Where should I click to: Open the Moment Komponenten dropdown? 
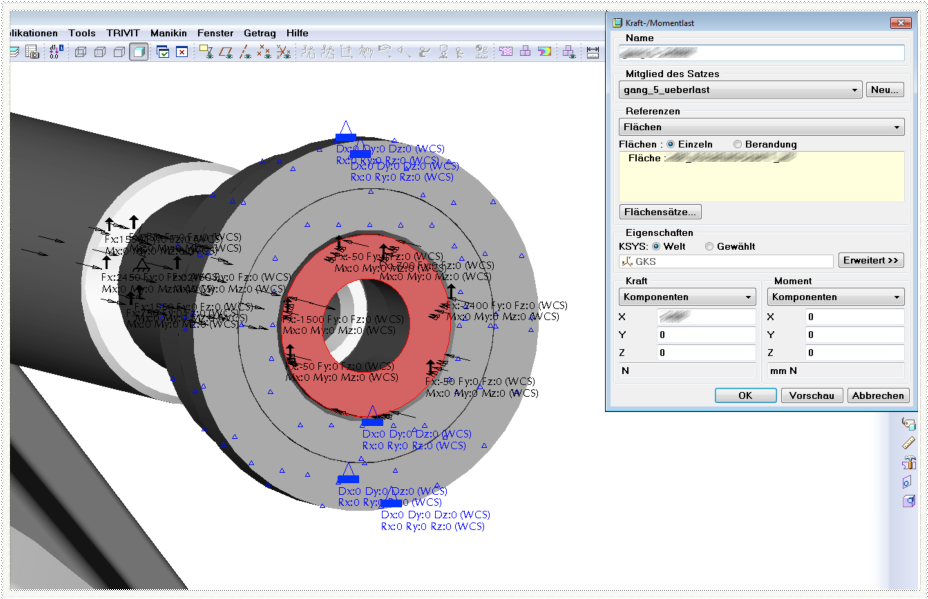coord(836,297)
